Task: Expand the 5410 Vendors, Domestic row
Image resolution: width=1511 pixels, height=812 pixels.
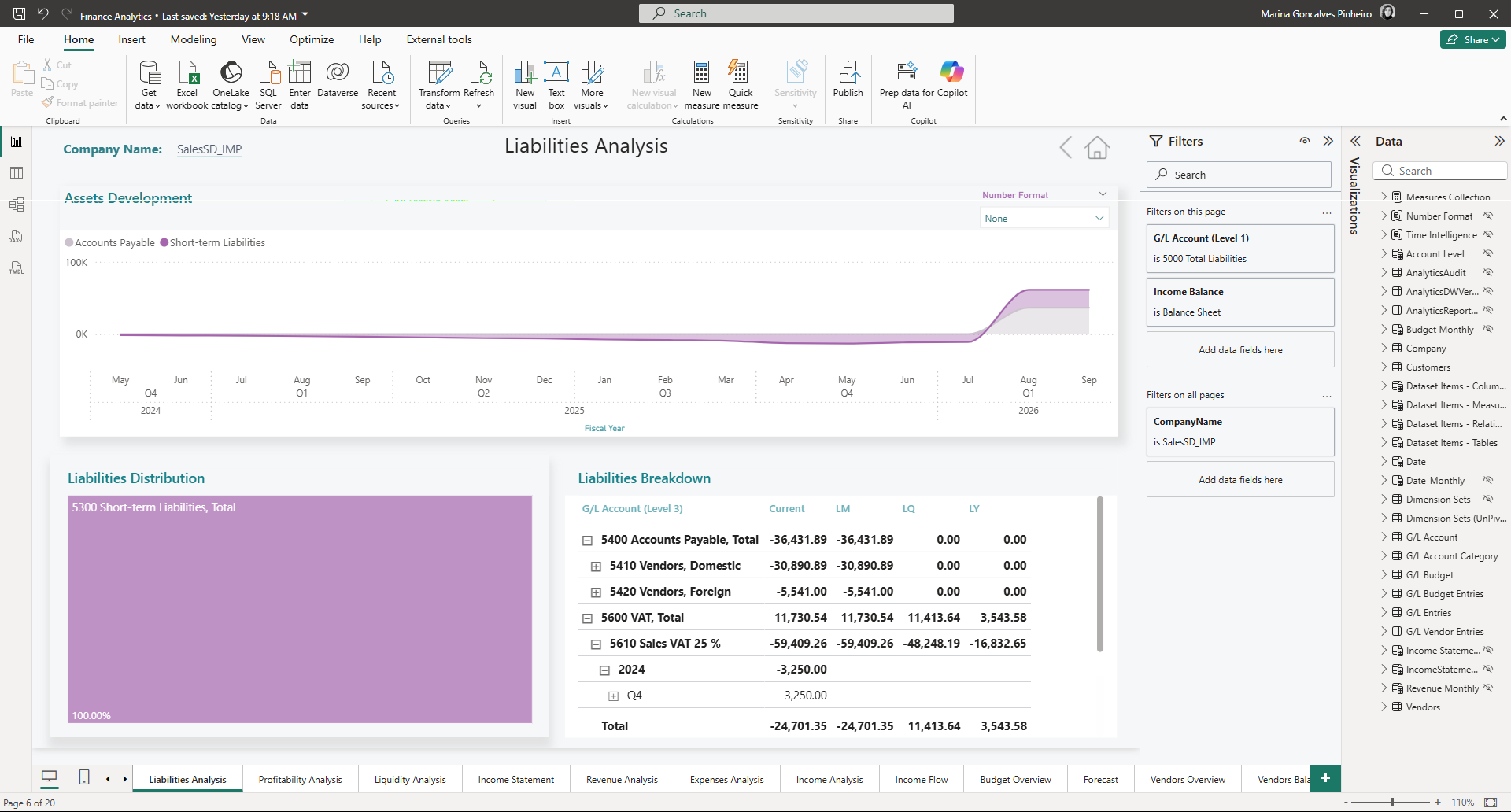Action: click(596, 567)
